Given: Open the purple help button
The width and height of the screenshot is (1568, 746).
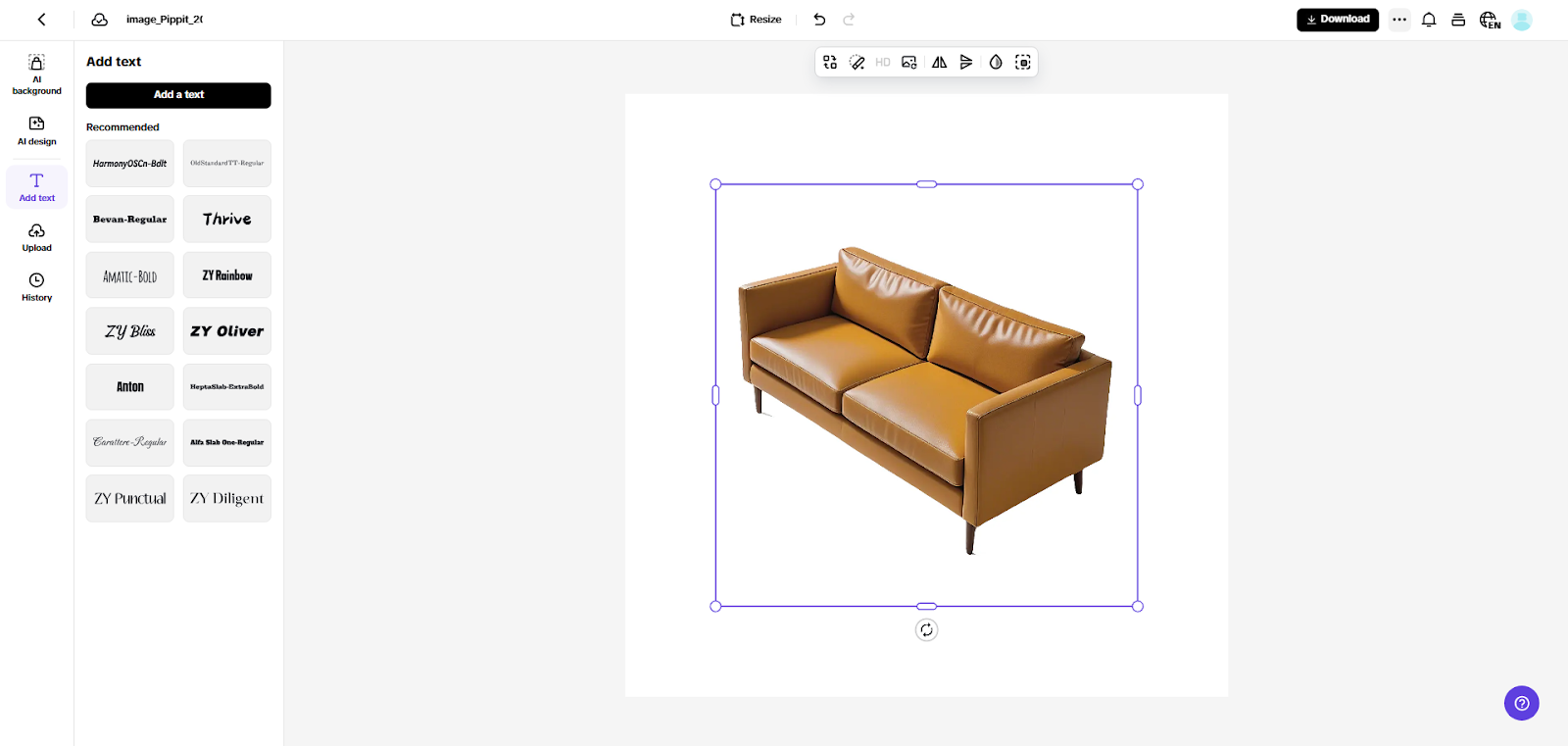Looking at the screenshot, I should [1522, 703].
